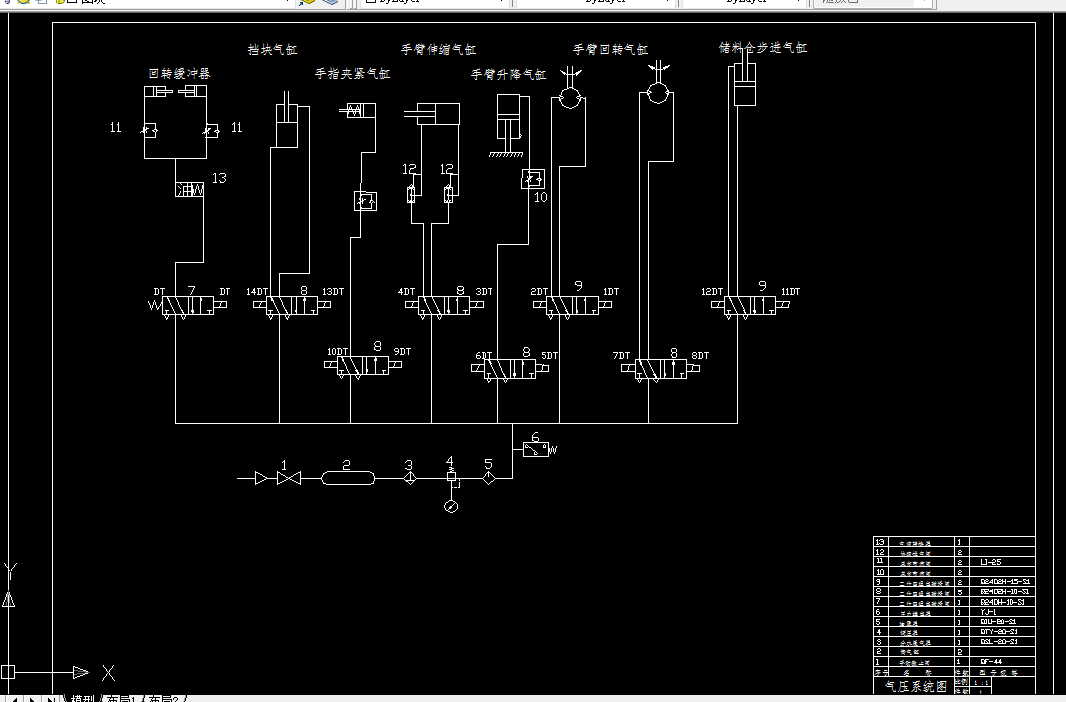1066x702 pixels.
Task: Select the UCS X-axis arrow icon
Action: [81, 673]
